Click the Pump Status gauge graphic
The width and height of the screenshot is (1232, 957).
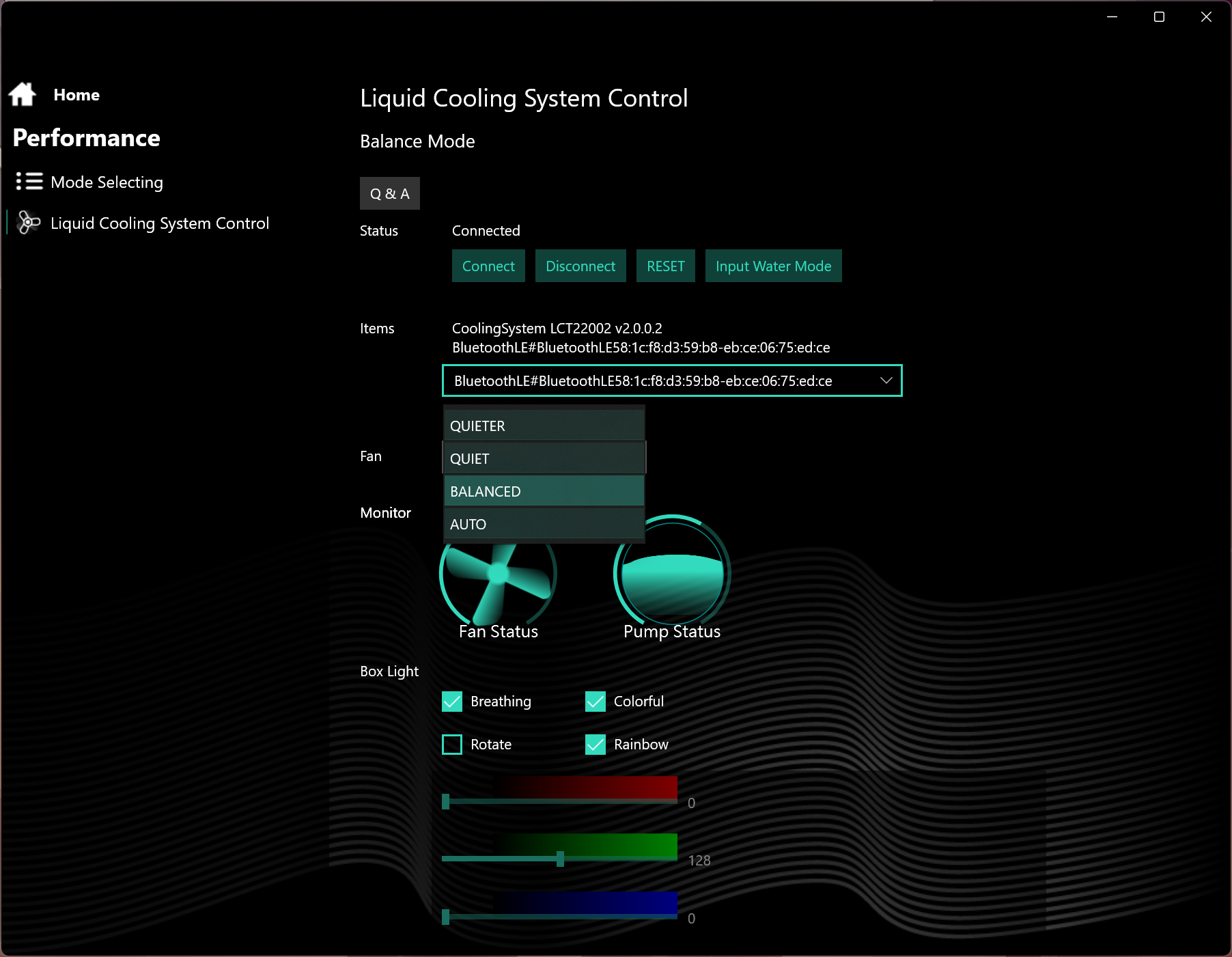pos(672,574)
